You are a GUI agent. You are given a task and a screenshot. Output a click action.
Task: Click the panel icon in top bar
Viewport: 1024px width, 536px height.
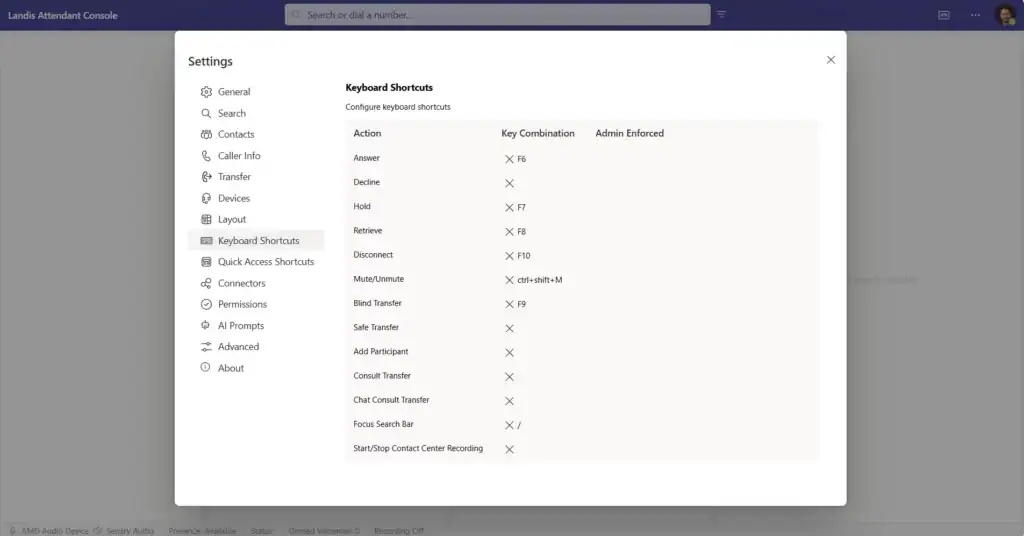click(944, 15)
